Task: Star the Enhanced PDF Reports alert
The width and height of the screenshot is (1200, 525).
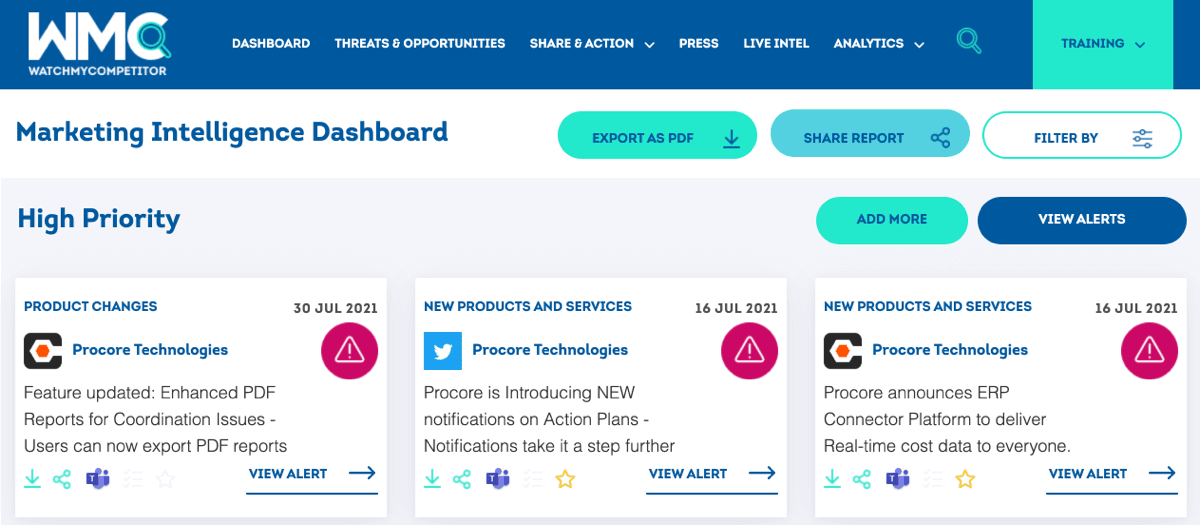Action: [165, 479]
